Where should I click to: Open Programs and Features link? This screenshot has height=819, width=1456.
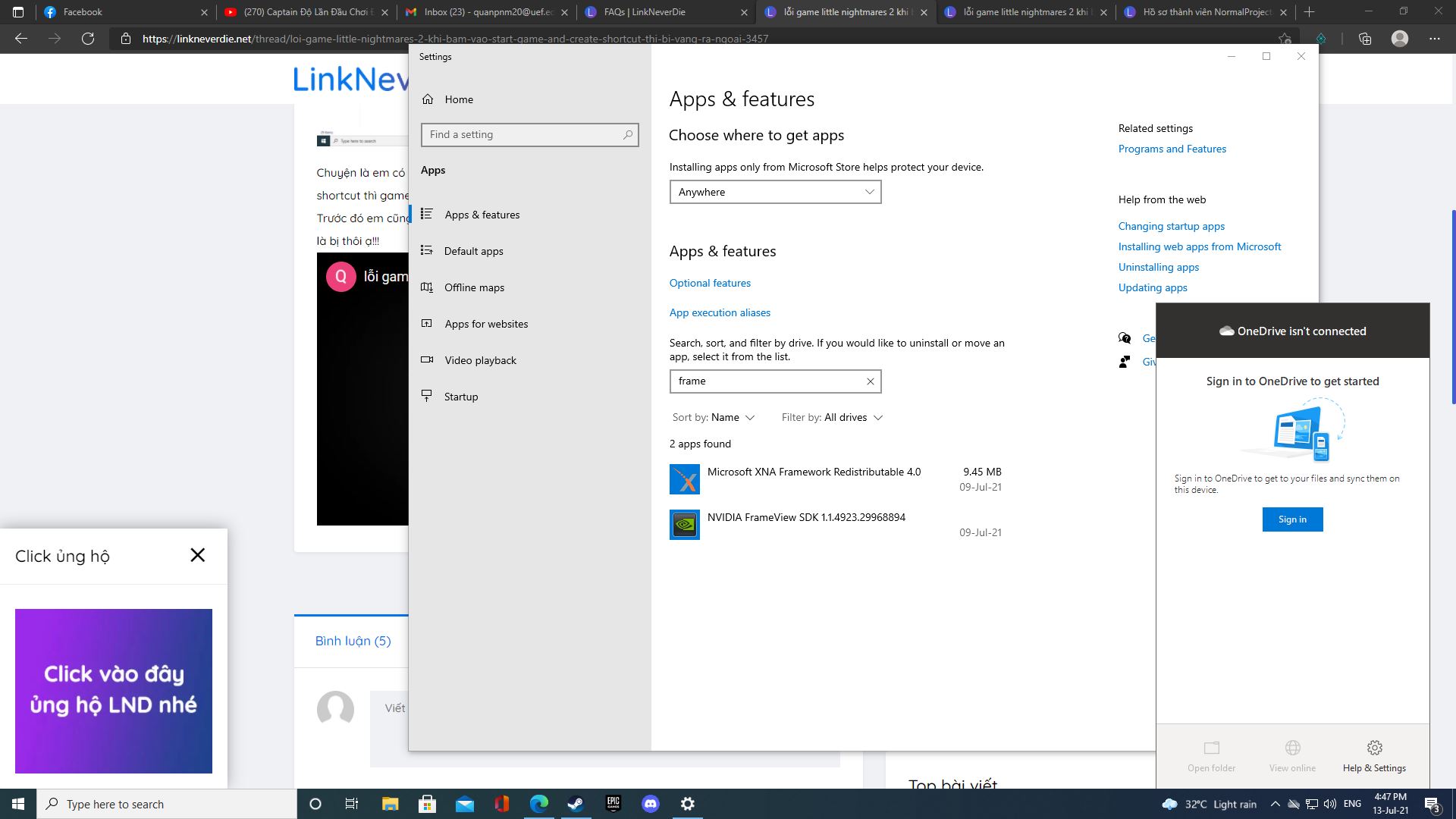[x=1172, y=149]
